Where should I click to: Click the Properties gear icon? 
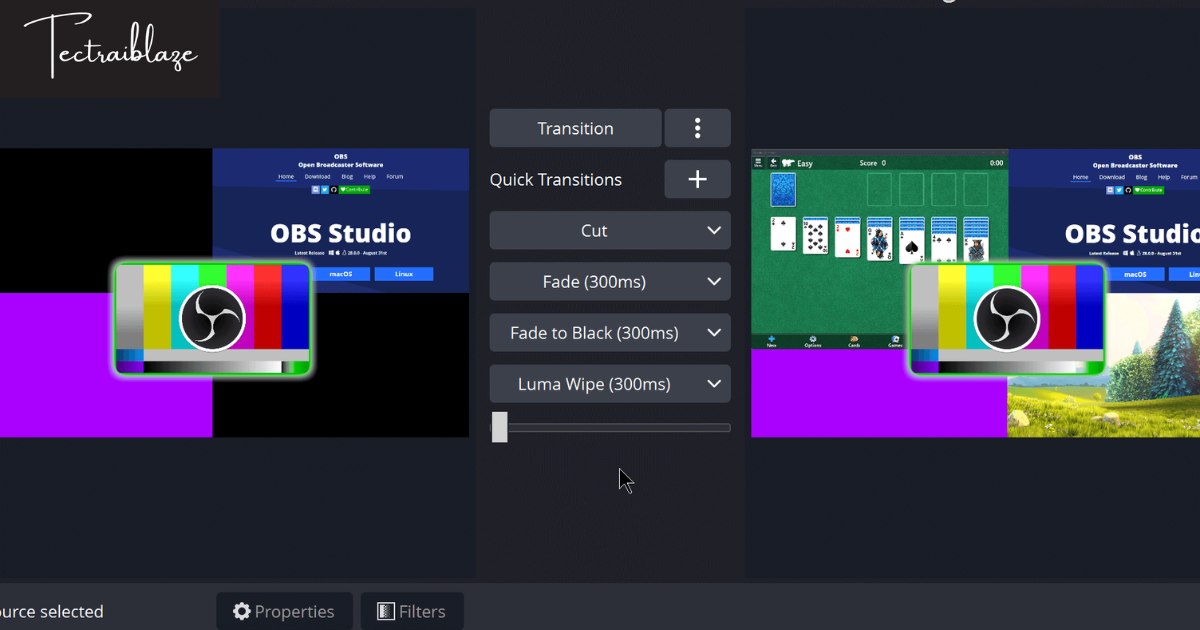click(241, 611)
